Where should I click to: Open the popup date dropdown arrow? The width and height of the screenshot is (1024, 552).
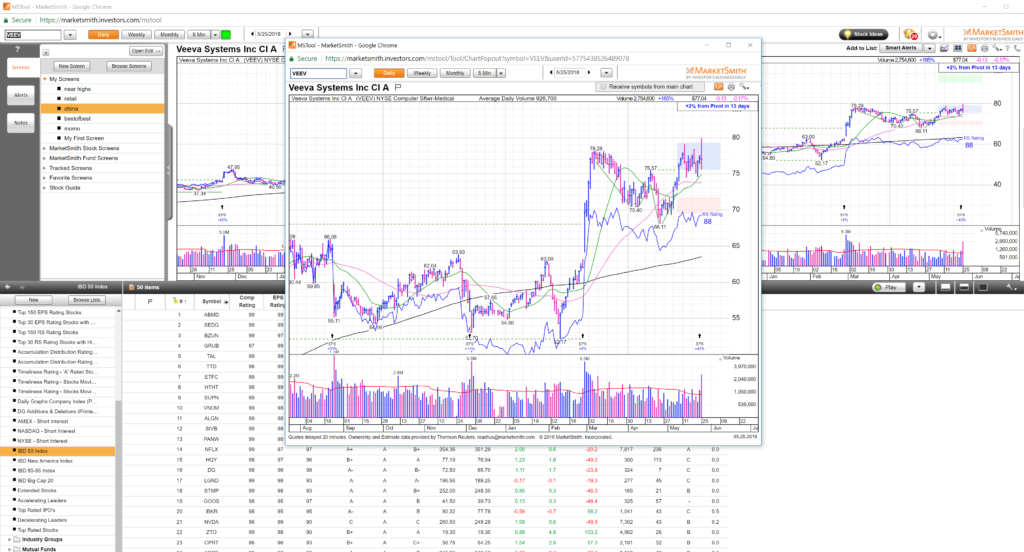tap(606, 73)
